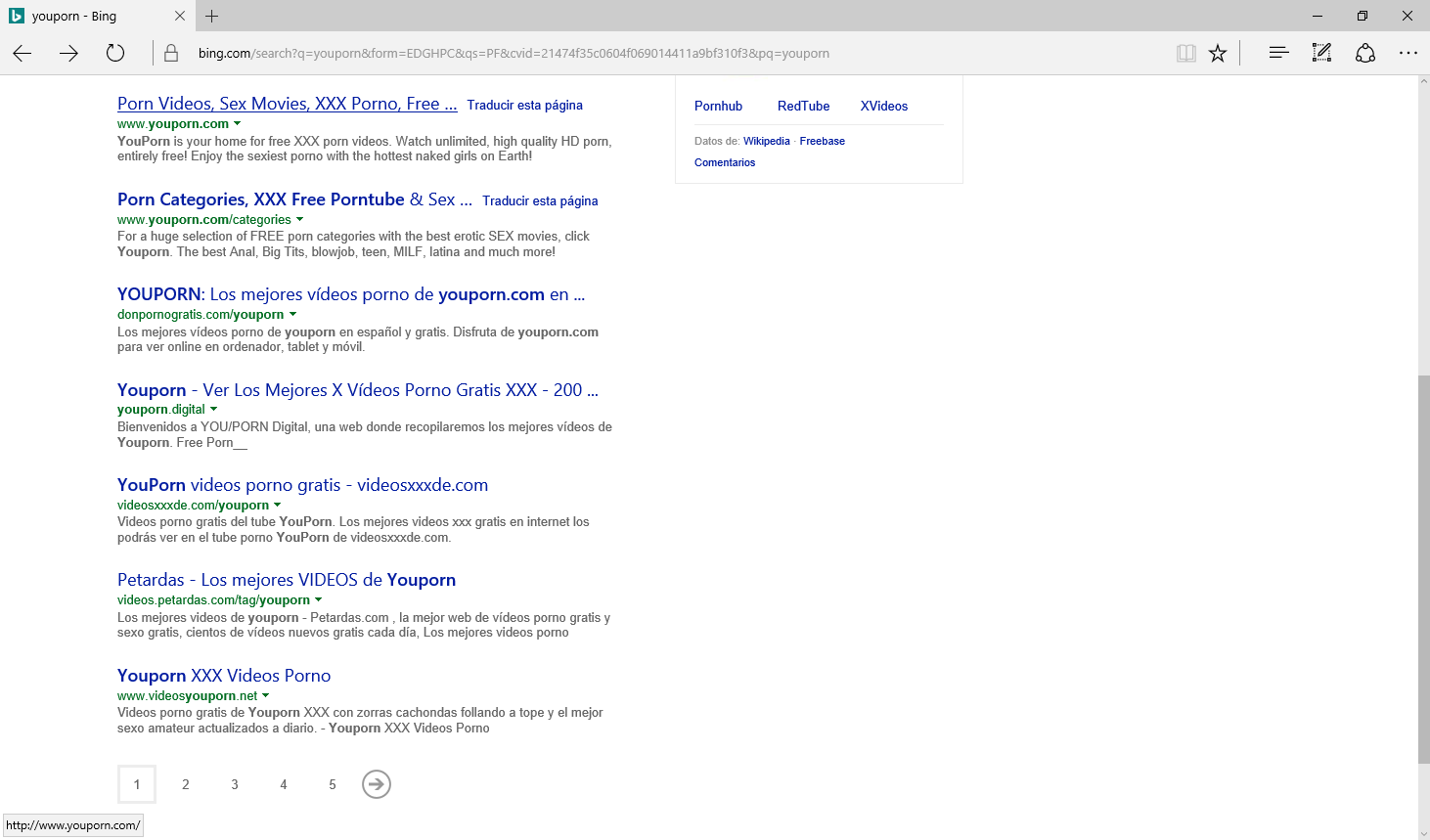Select current results page 1
The image size is (1430, 840).
tap(137, 784)
